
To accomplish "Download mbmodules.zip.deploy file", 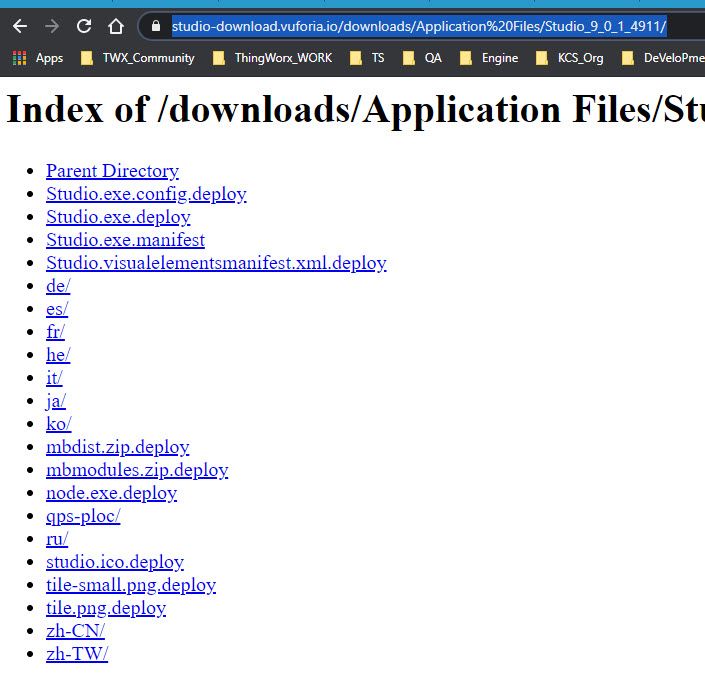I will coord(137,470).
